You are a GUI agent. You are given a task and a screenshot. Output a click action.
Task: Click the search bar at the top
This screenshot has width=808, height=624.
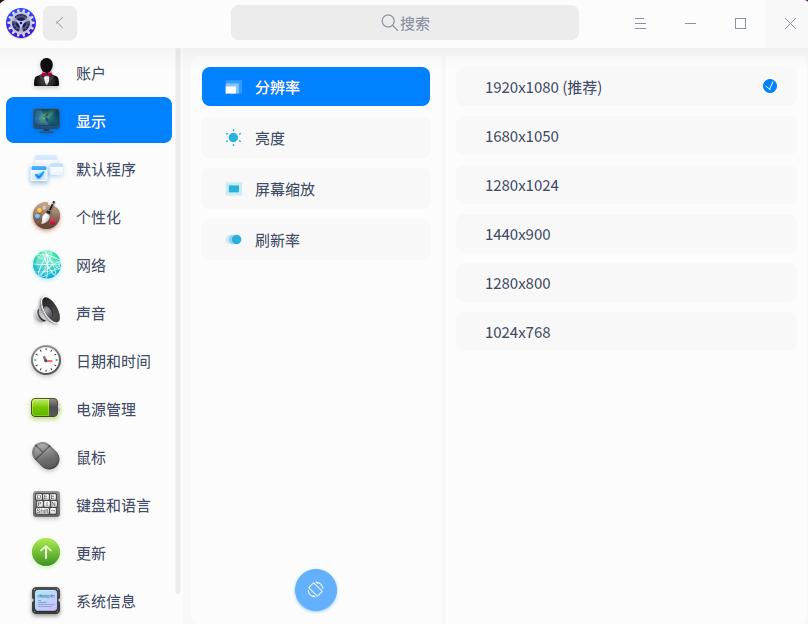coord(404,22)
